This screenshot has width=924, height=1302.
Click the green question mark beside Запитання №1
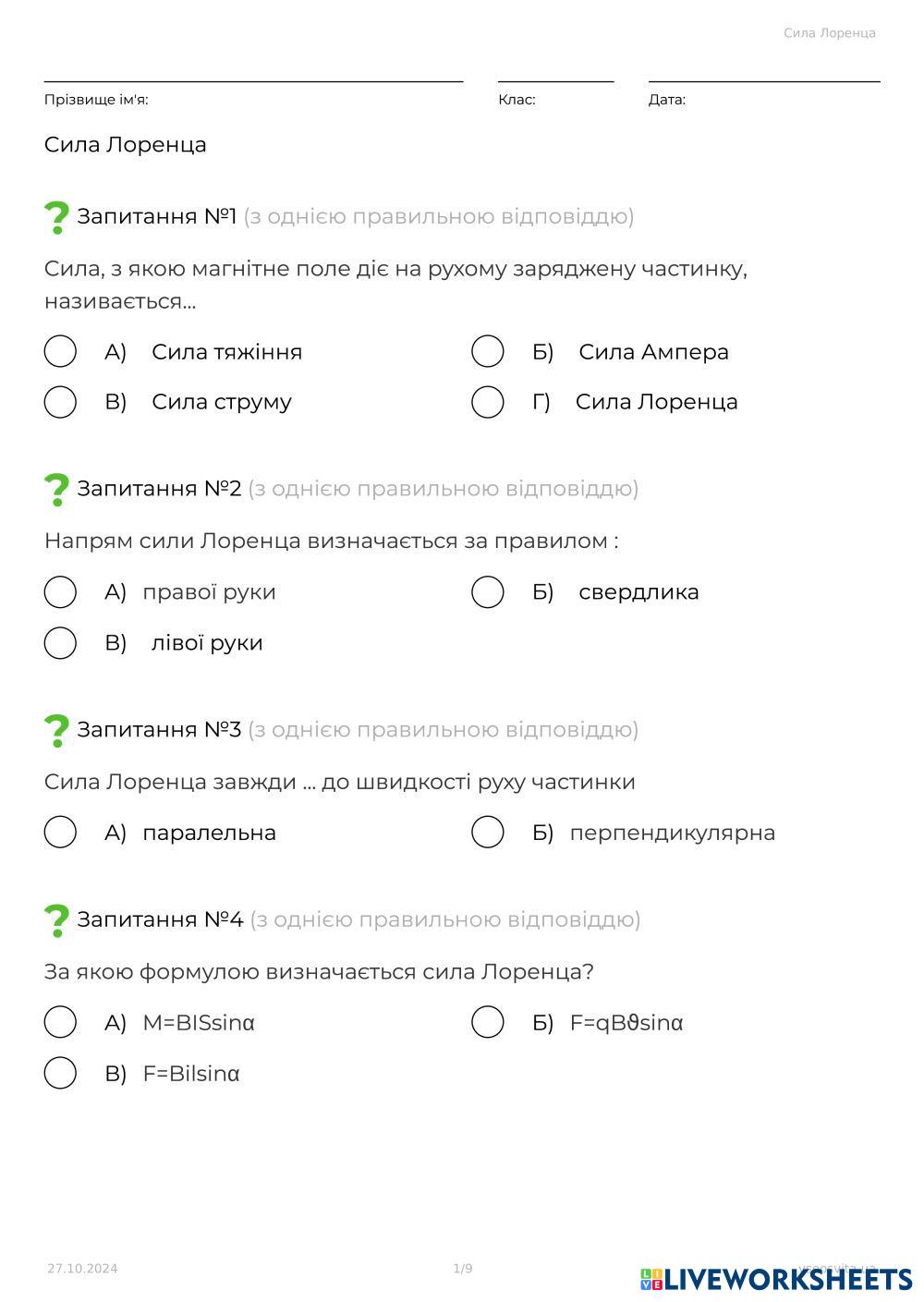(56, 217)
